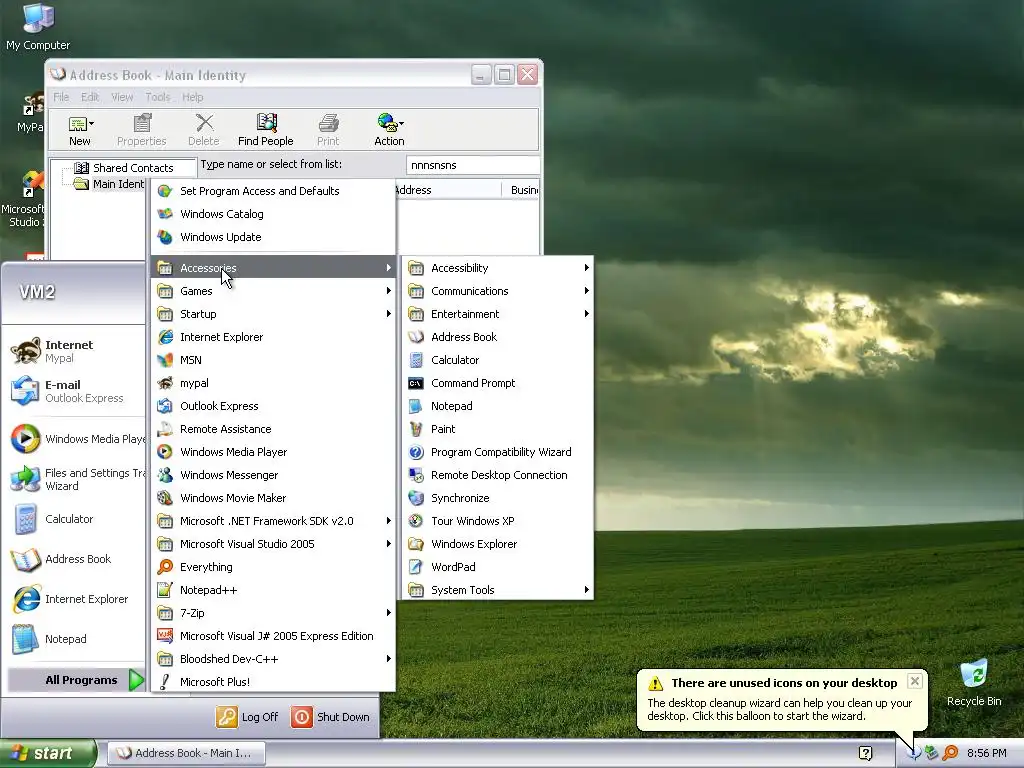This screenshot has height=768, width=1024.
Task: Open the Tools menu in Address Book
Action: pos(157,97)
